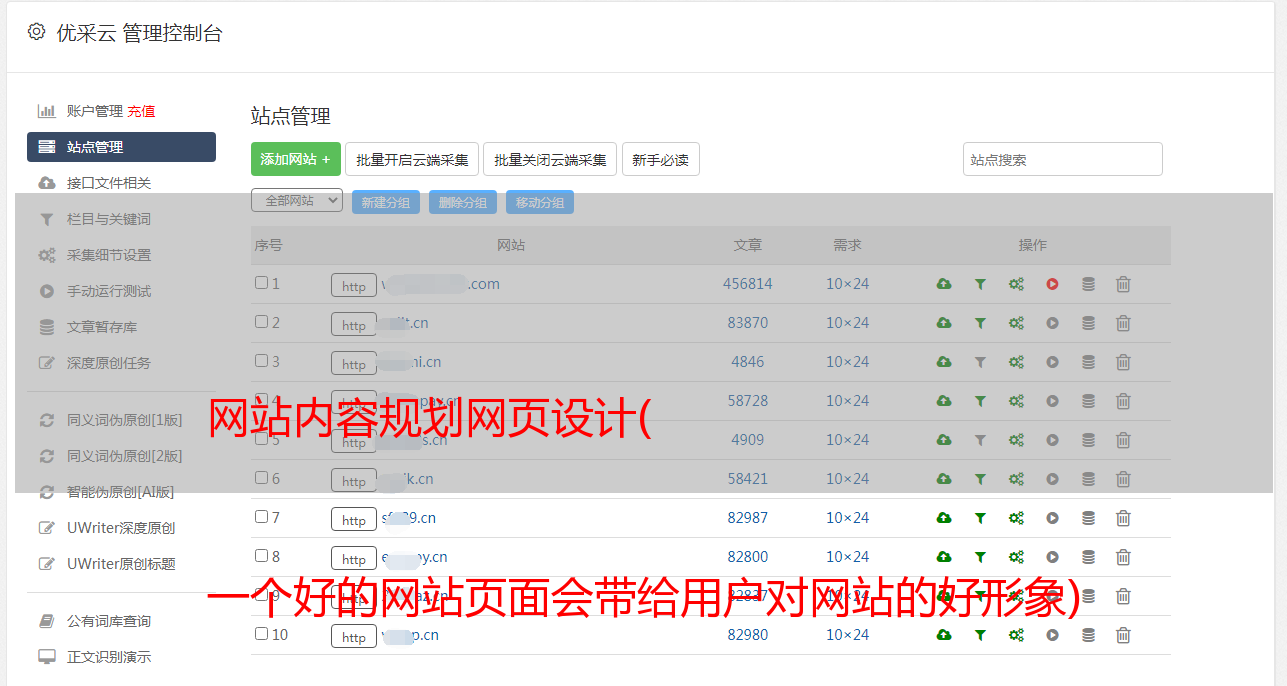Click the gear icon beside 优采云 管理控制台

(37, 32)
